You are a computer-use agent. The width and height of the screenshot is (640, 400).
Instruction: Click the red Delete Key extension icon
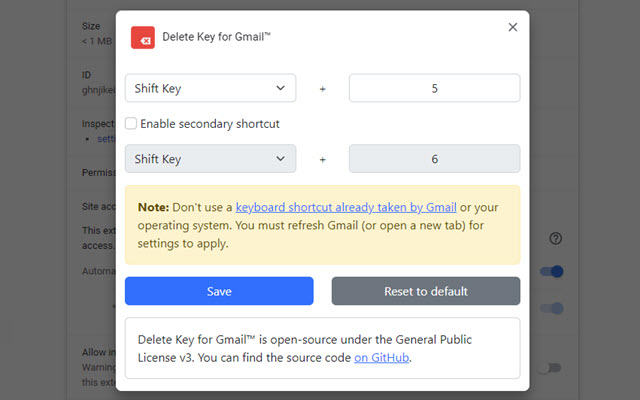click(x=142, y=38)
